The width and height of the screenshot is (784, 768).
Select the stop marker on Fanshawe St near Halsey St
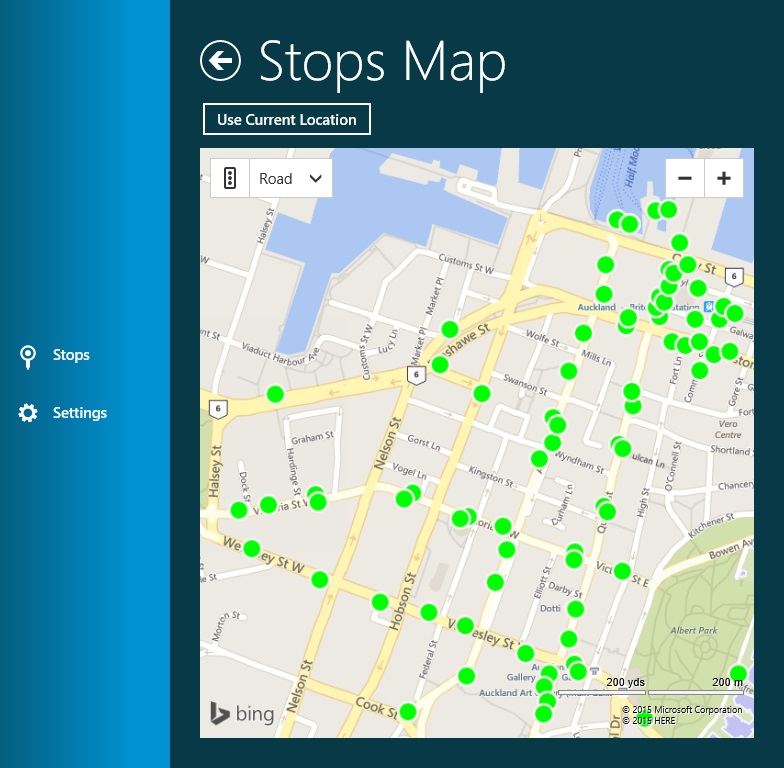275,394
